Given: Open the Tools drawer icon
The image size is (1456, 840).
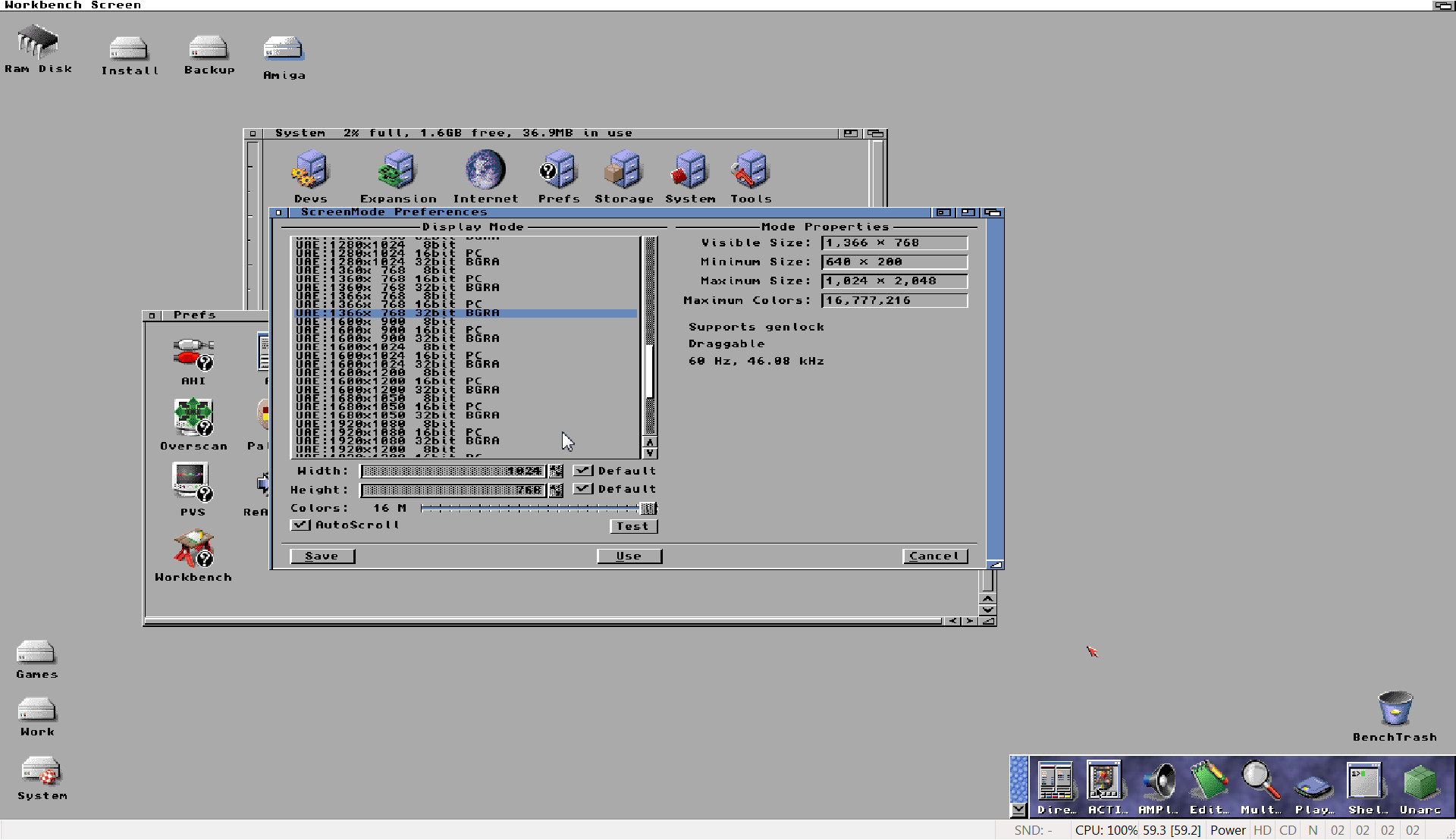Looking at the screenshot, I should (x=751, y=176).
